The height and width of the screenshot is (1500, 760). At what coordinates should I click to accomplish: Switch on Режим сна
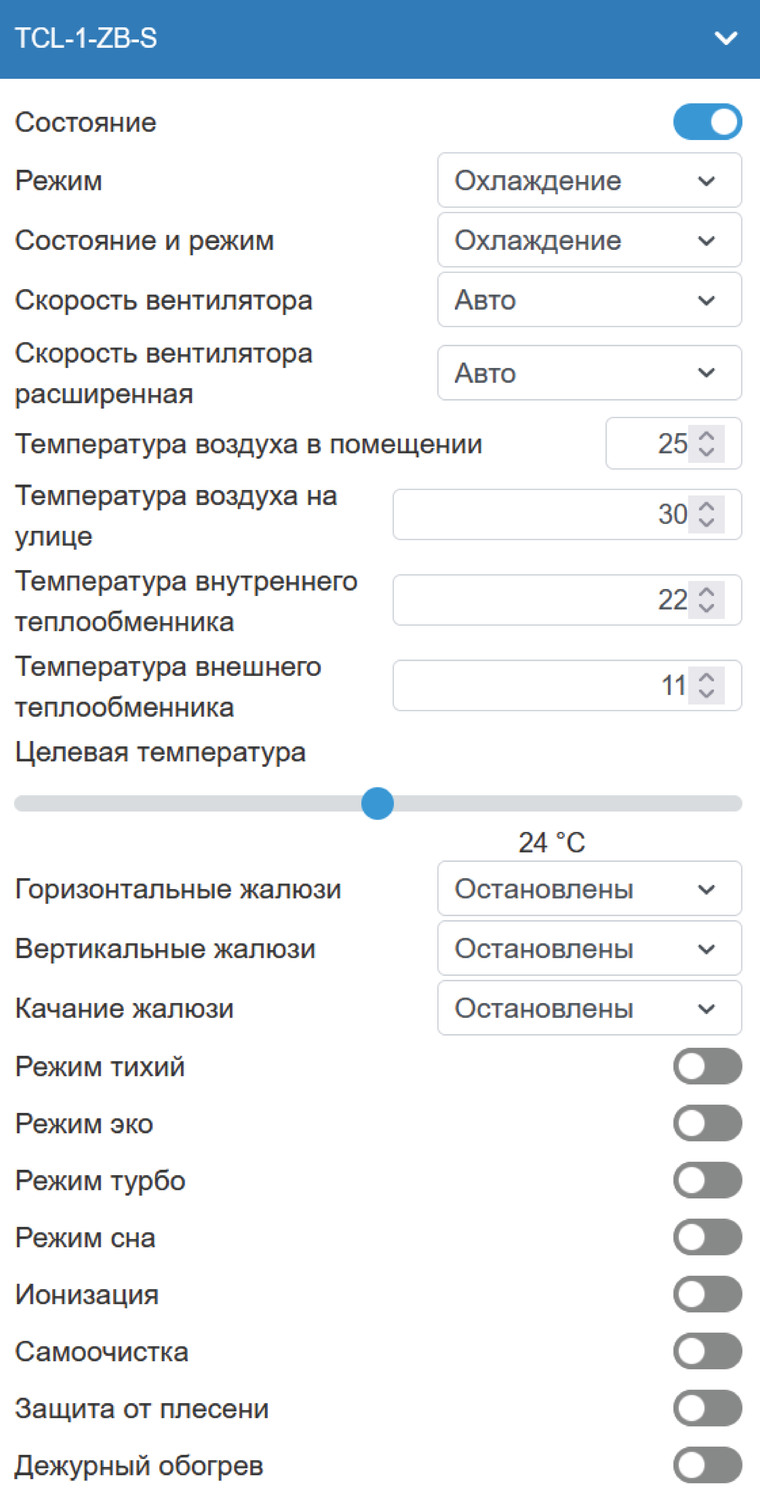[x=707, y=1238]
